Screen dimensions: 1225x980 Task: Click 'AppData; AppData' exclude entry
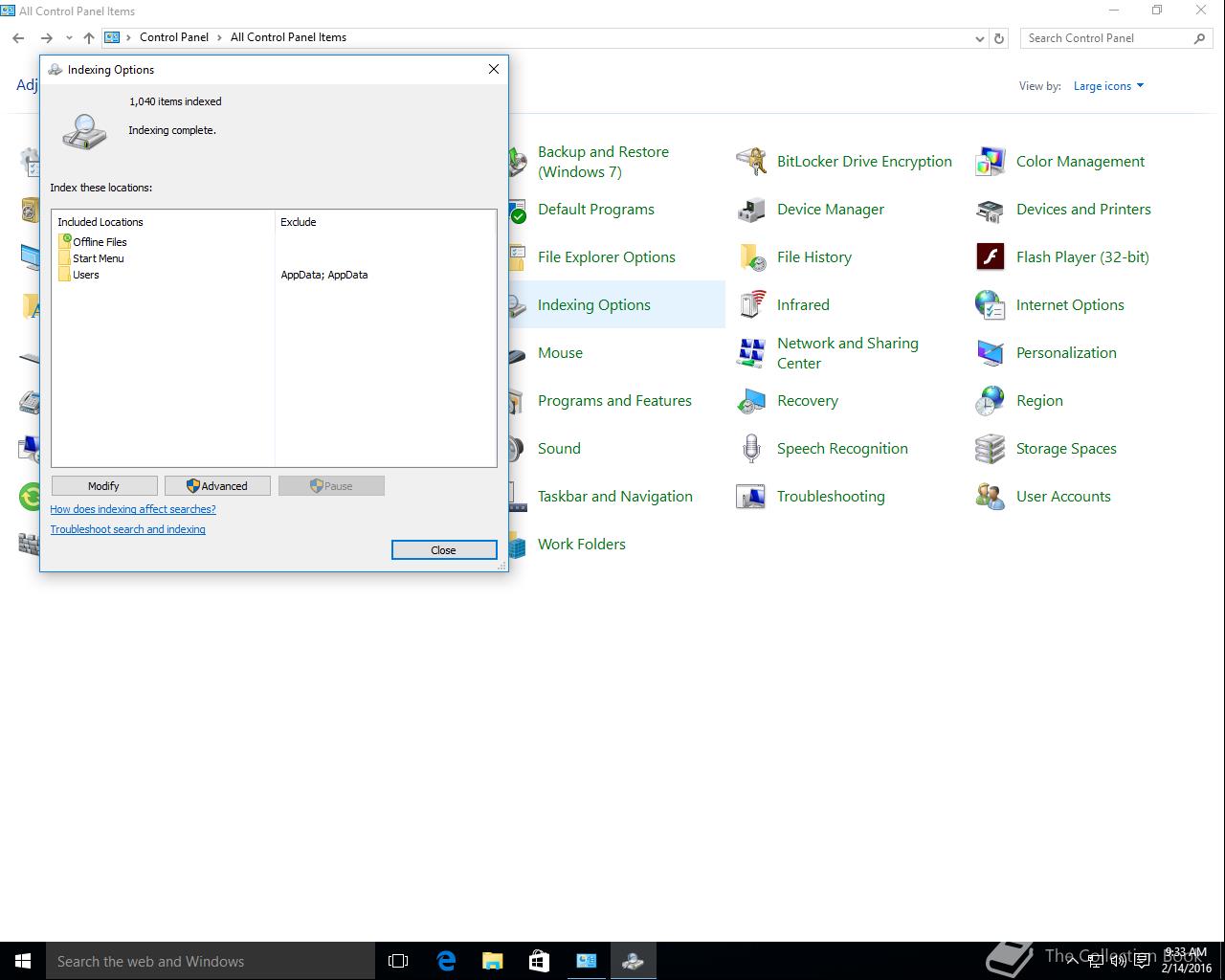tap(324, 275)
